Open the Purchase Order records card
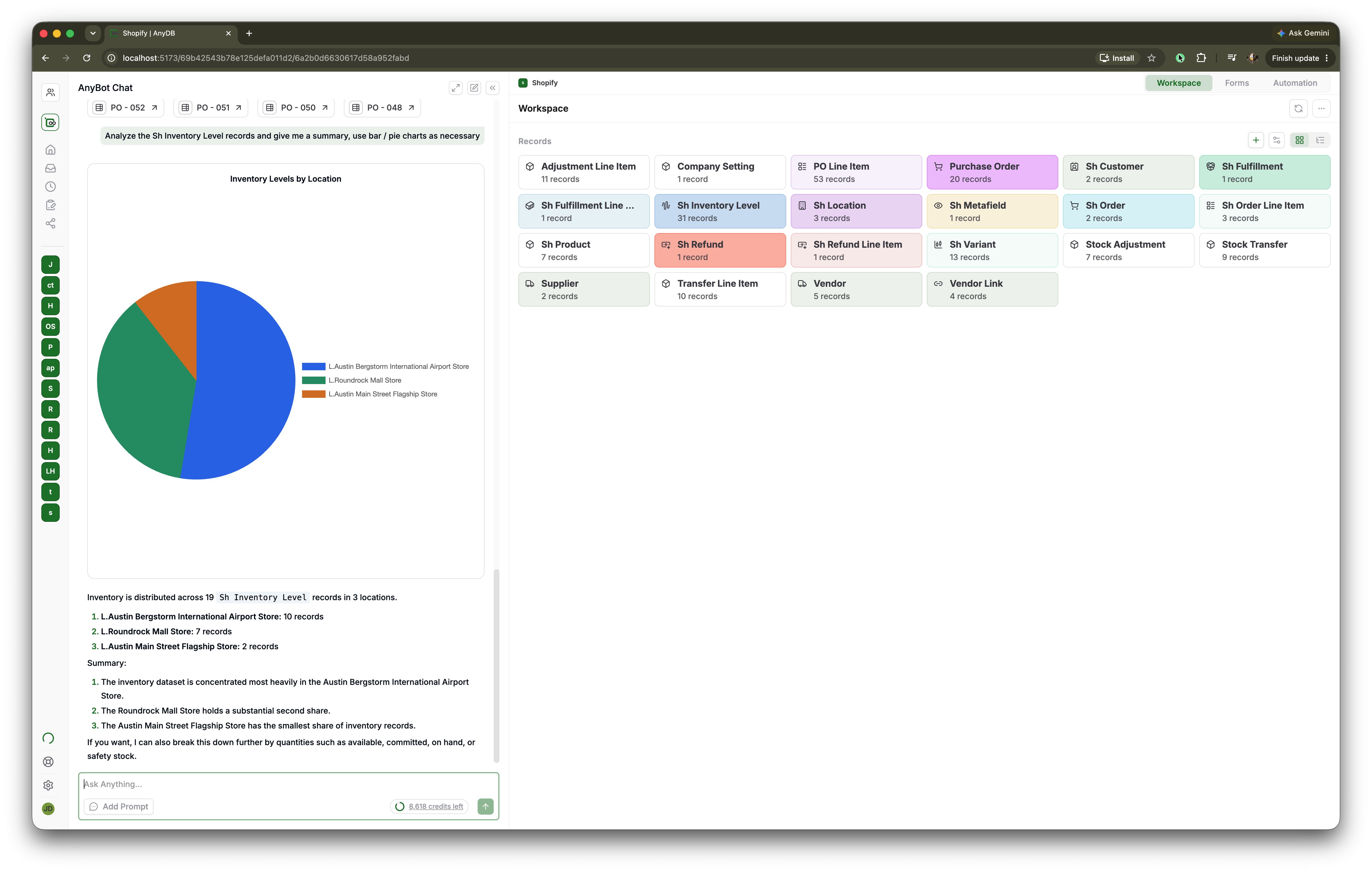This screenshot has height=872, width=1372. pos(992,172)
